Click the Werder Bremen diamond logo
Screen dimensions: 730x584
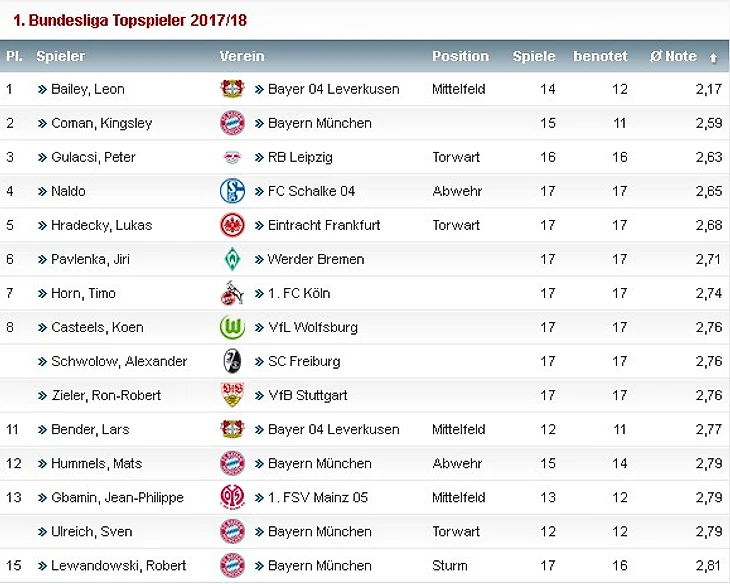pos(232,259)
